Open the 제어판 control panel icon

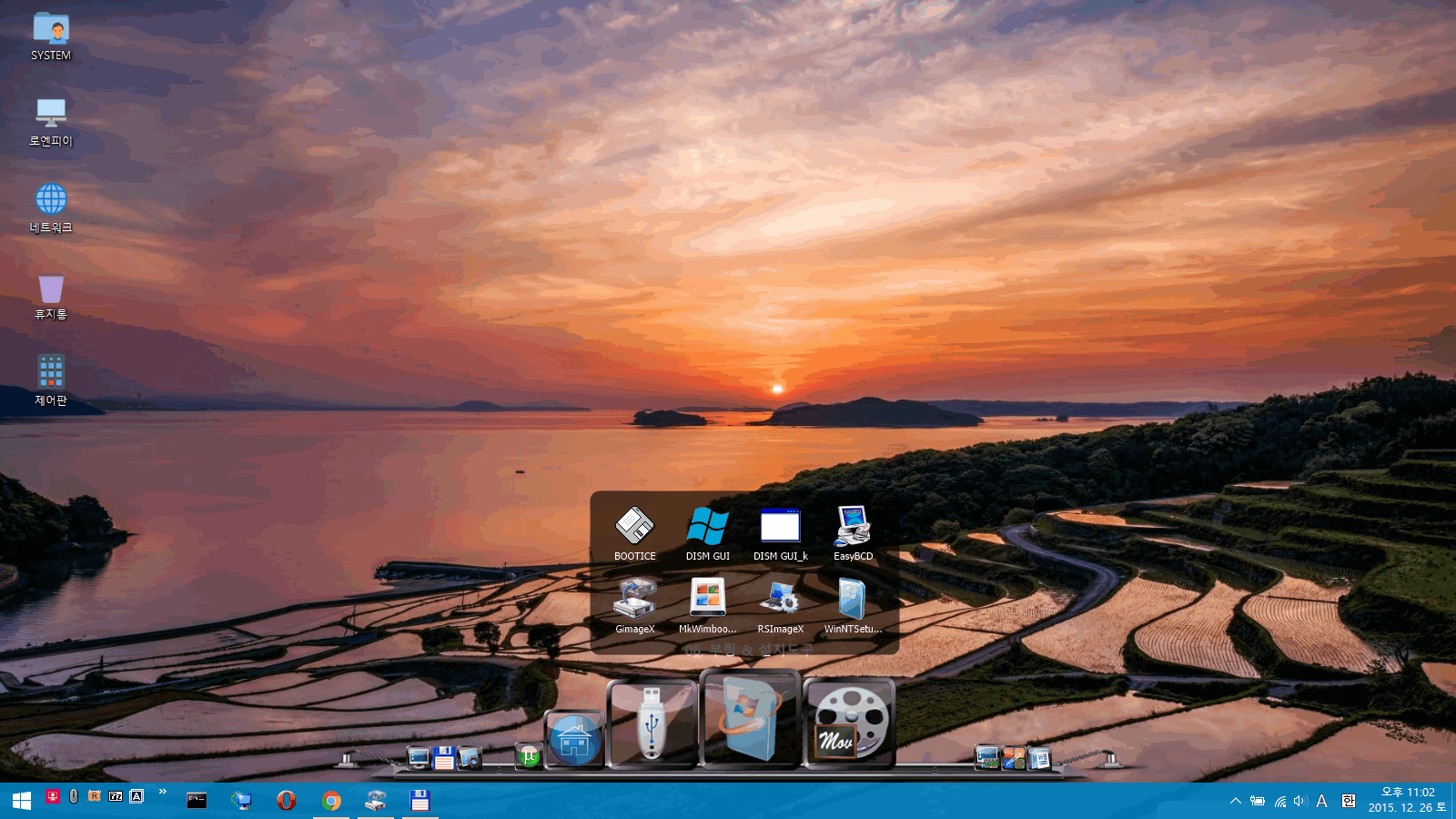click(x=51, y=381)
